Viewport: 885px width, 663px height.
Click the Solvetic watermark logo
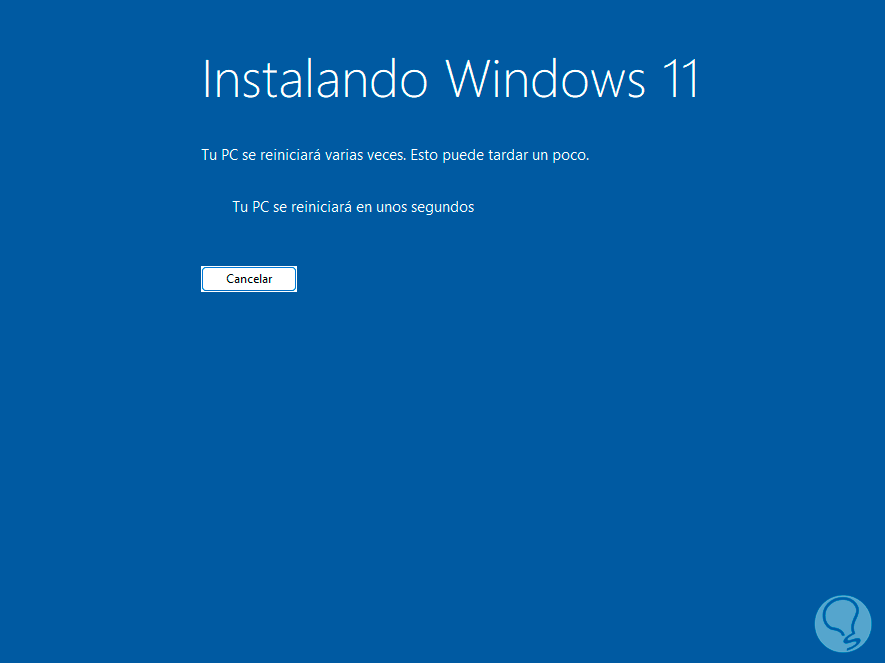pos(843,624)
